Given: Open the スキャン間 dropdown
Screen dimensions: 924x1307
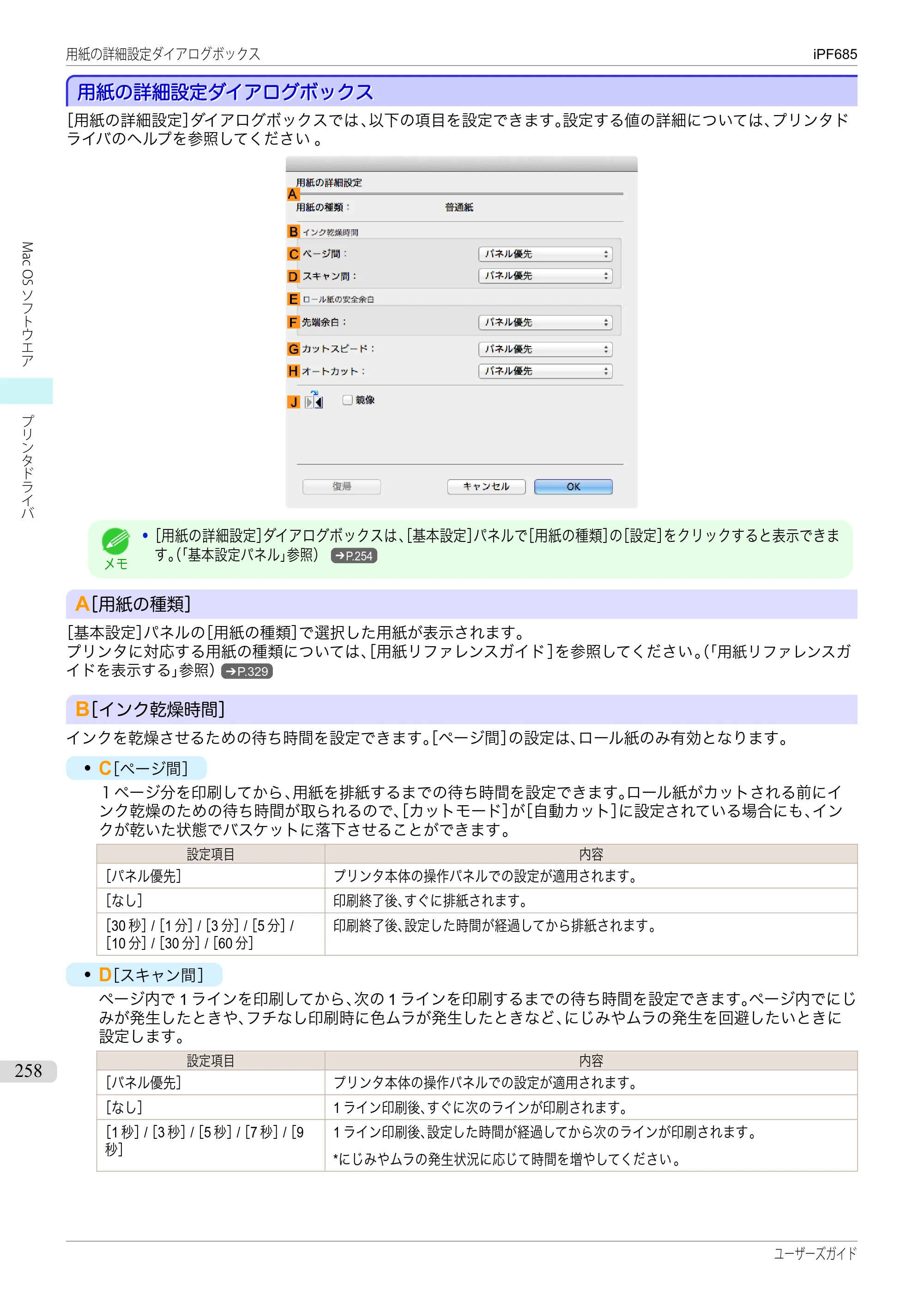Looking at the screenshot, I should tap(545, 276).
